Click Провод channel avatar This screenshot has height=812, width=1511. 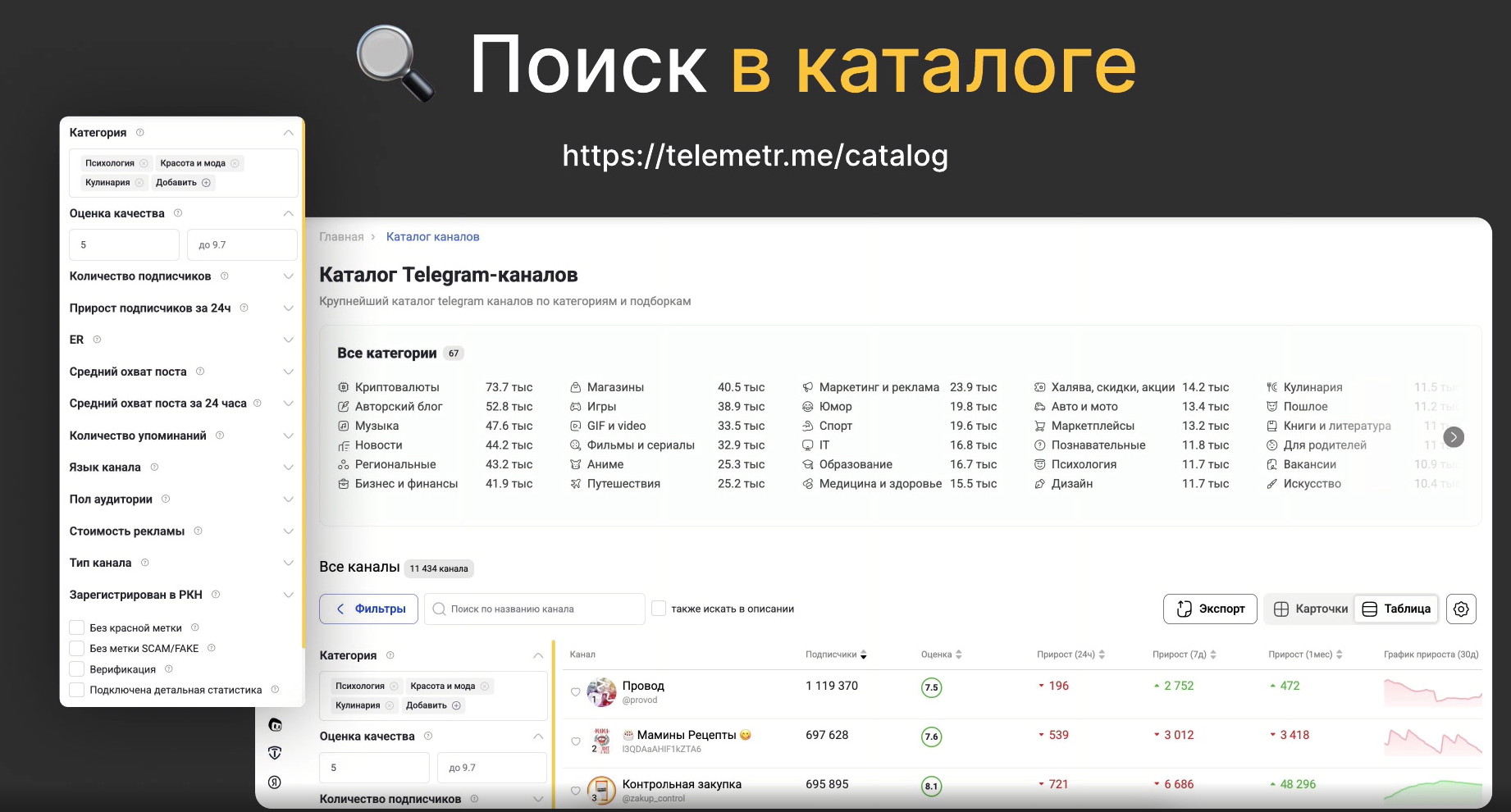601,692
